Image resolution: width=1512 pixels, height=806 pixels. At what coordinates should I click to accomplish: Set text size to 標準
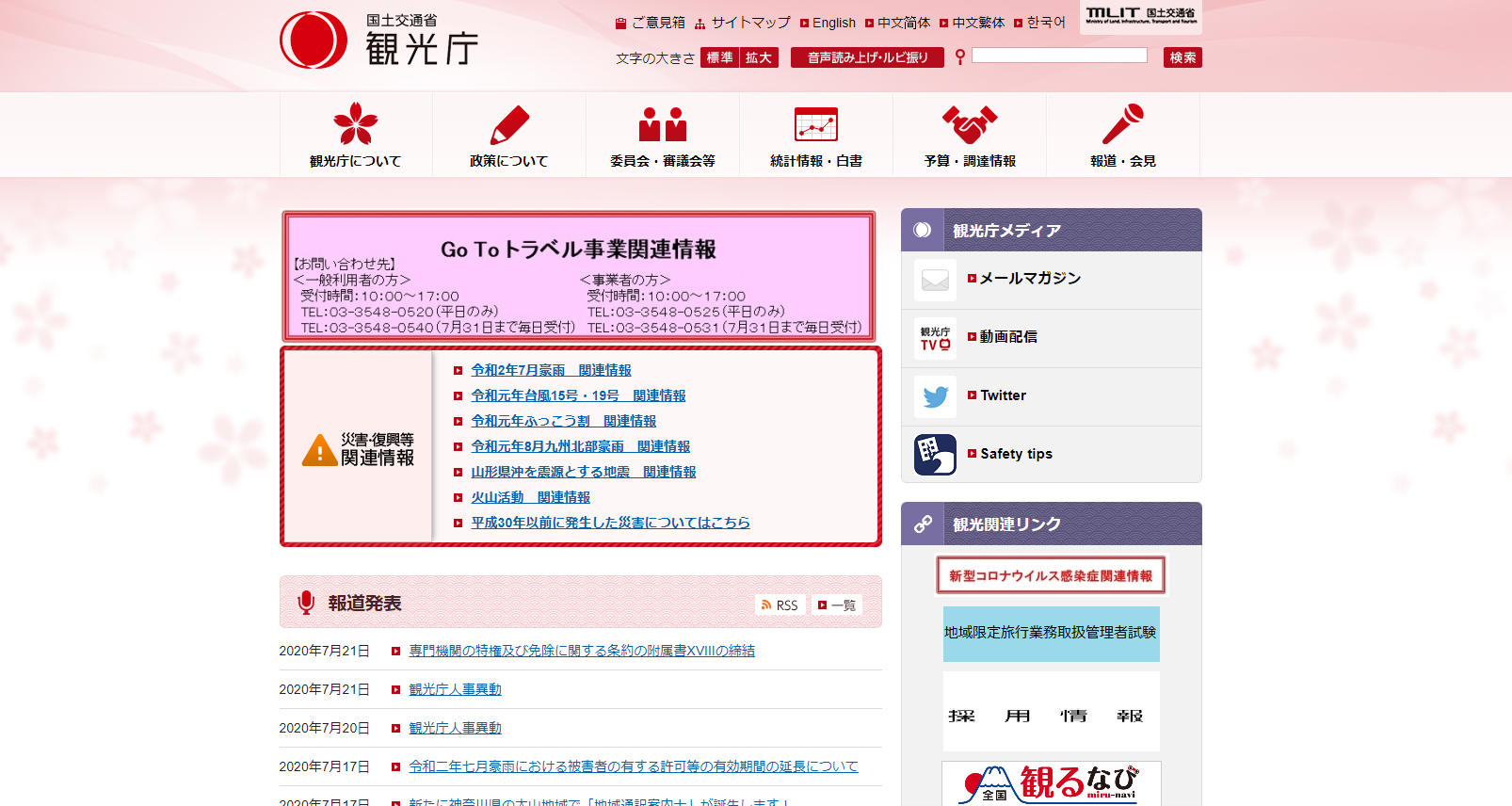tap(719, 58)
